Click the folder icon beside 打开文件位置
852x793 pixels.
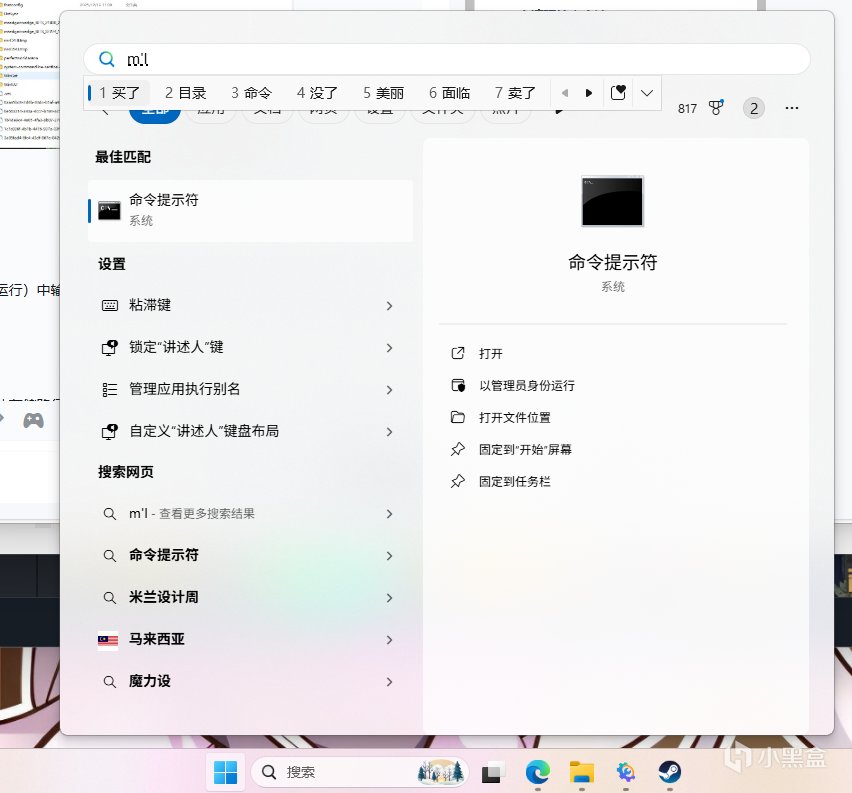click(458, 417)
